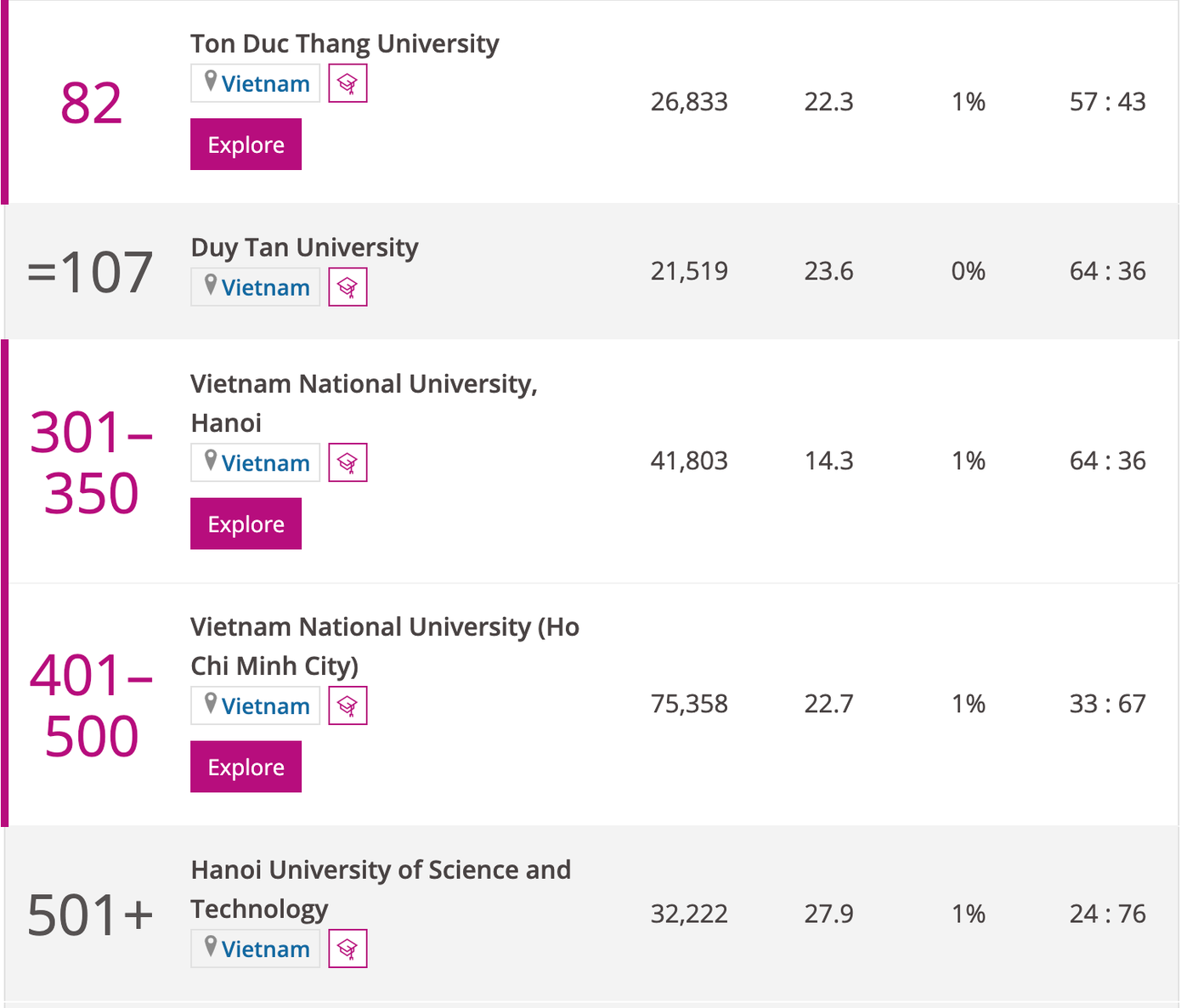Click Vietnam location tag under Ton Duc Thang
The width and height of the screenshot is (1181, 1008).
click(256, 83)
